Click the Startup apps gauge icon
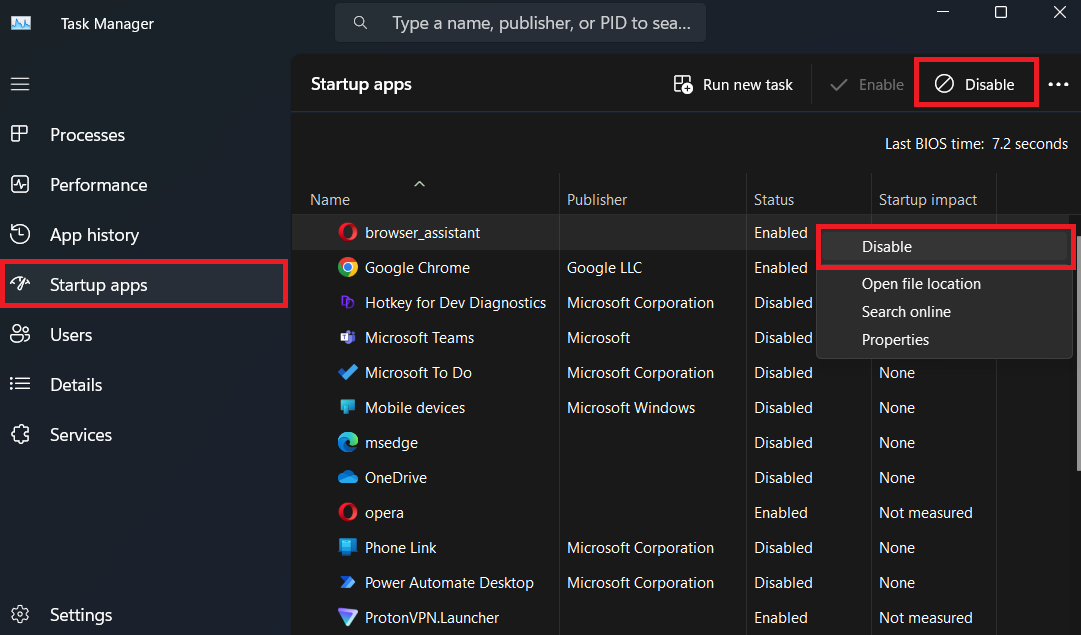This screenshot has height=635, width=1081. click(20, 283)
